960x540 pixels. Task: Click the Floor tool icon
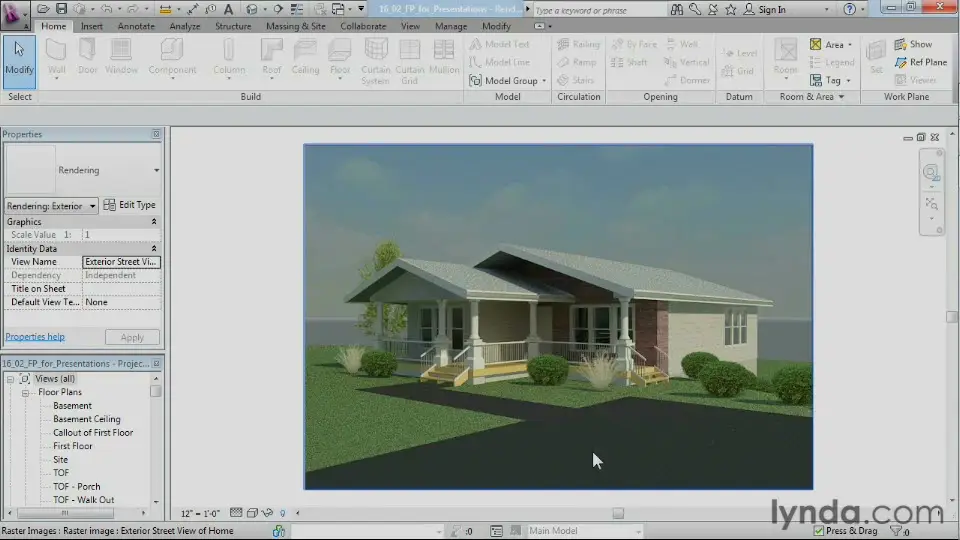pos(340,50)
